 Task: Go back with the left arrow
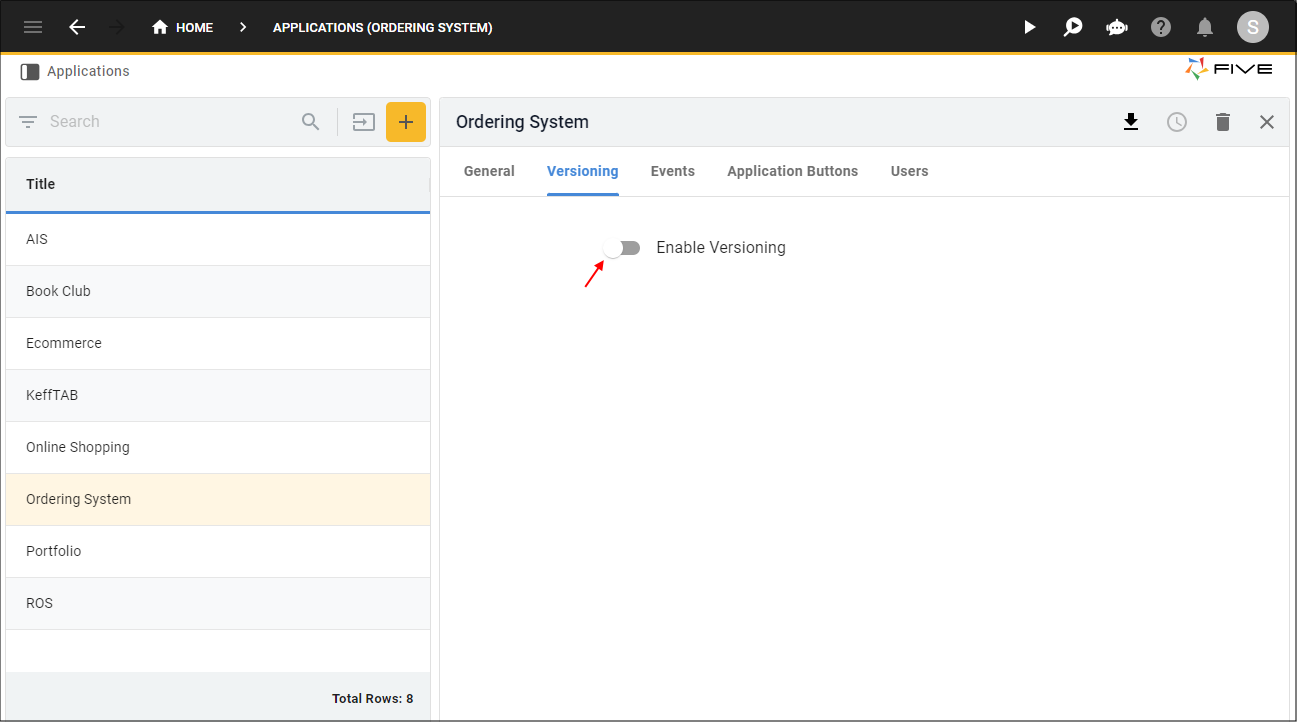[x=77, y=27]
